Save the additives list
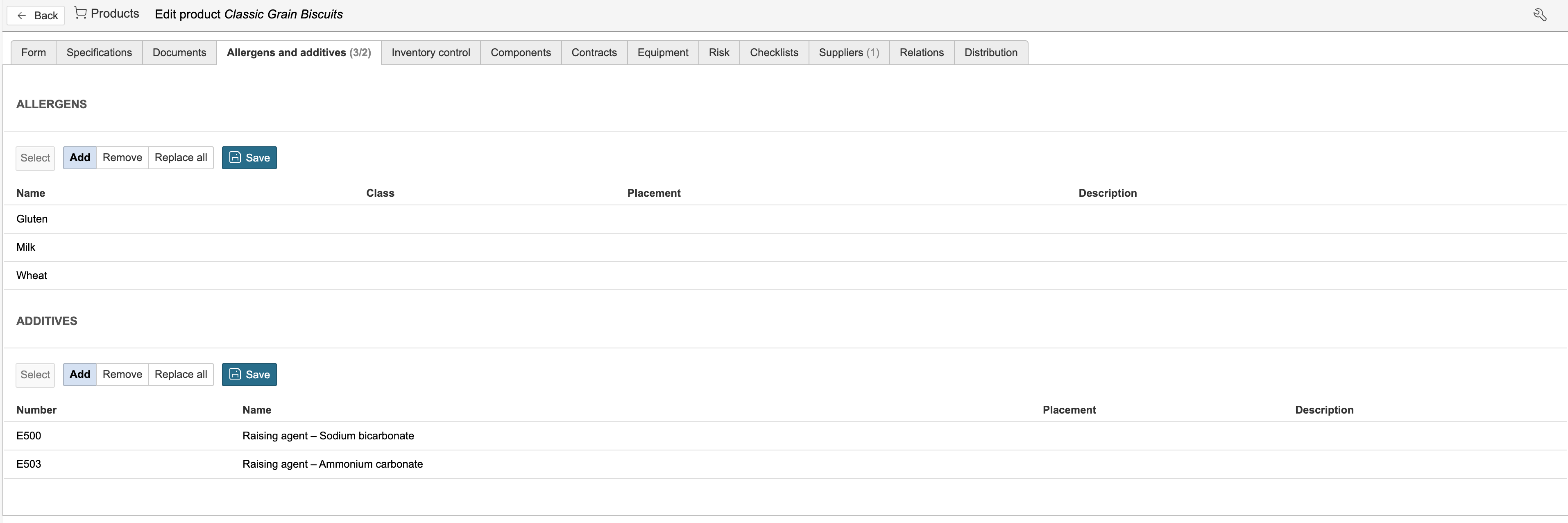 pos(249,375)
